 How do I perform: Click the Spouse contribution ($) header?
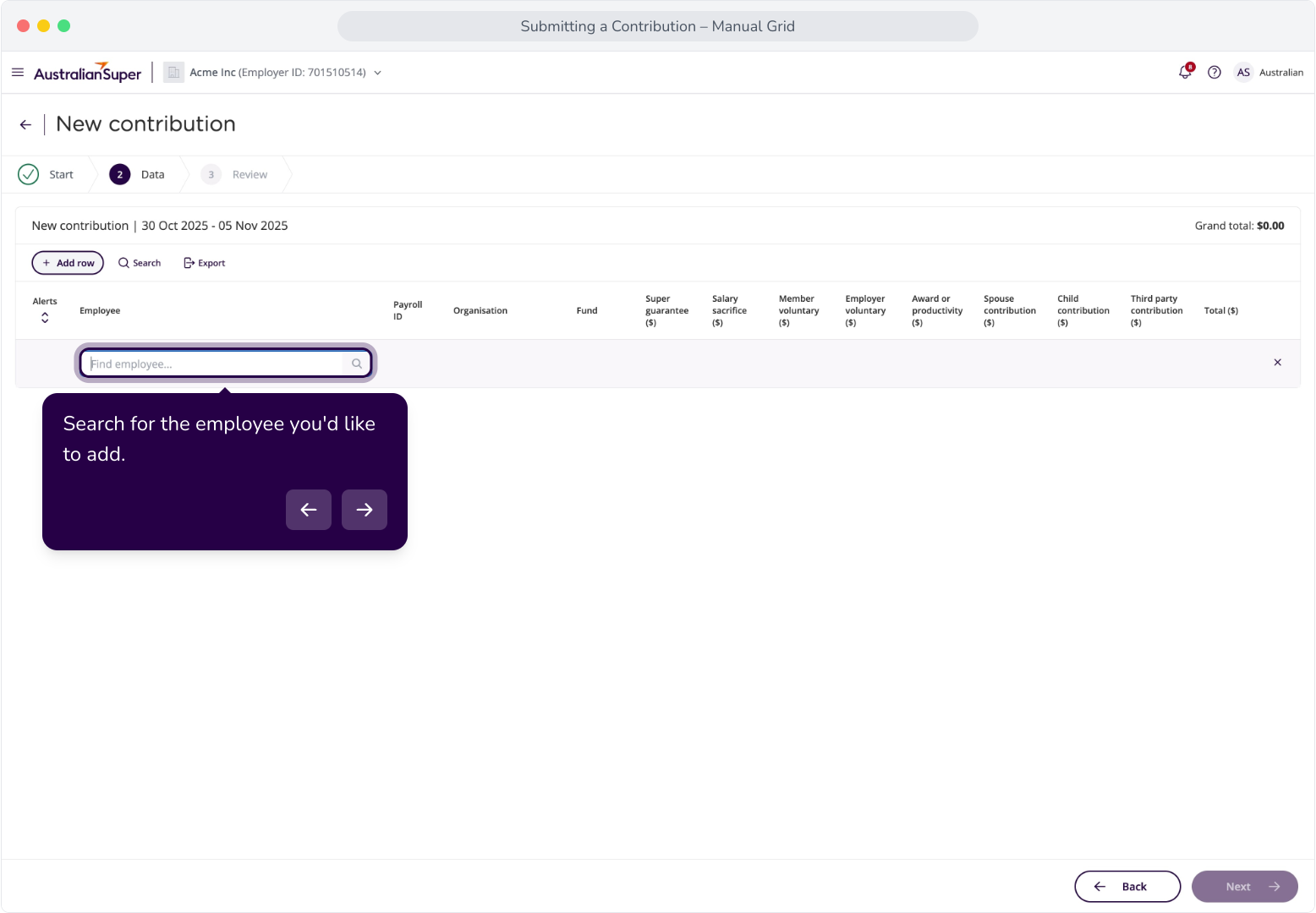(1010, 311)
